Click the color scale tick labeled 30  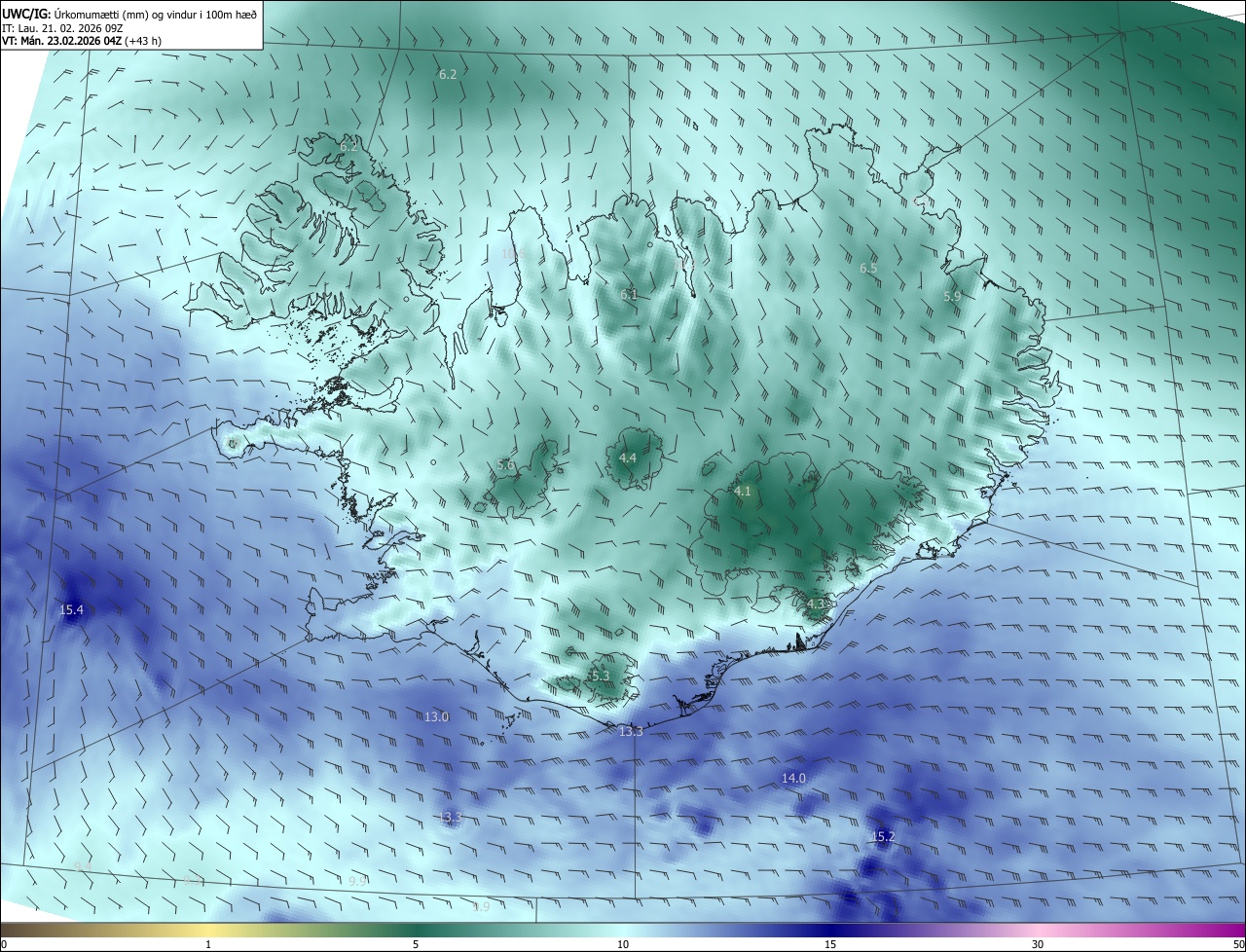(1038, 945)
